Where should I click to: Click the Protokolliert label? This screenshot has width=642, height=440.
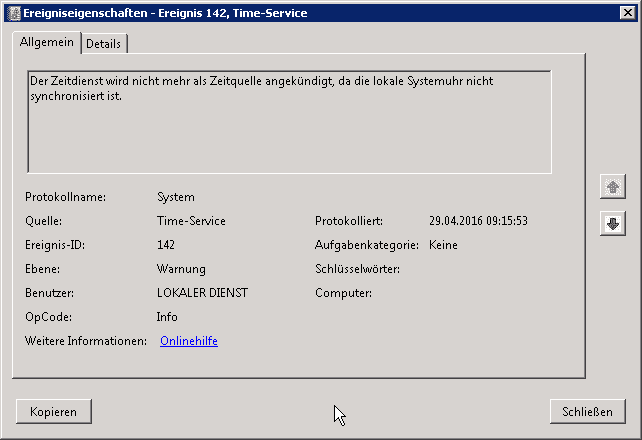349,221
